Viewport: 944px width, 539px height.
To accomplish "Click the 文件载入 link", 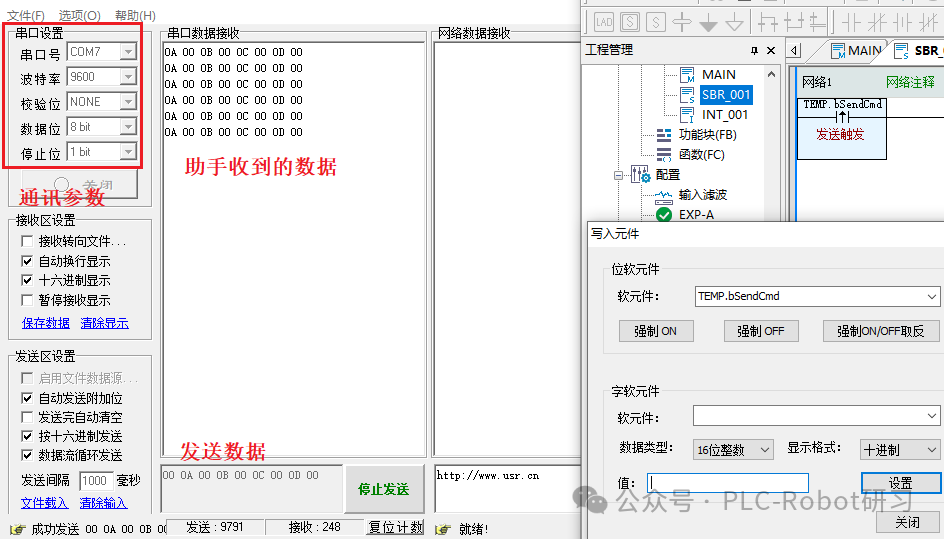I will tap(45, 502).
